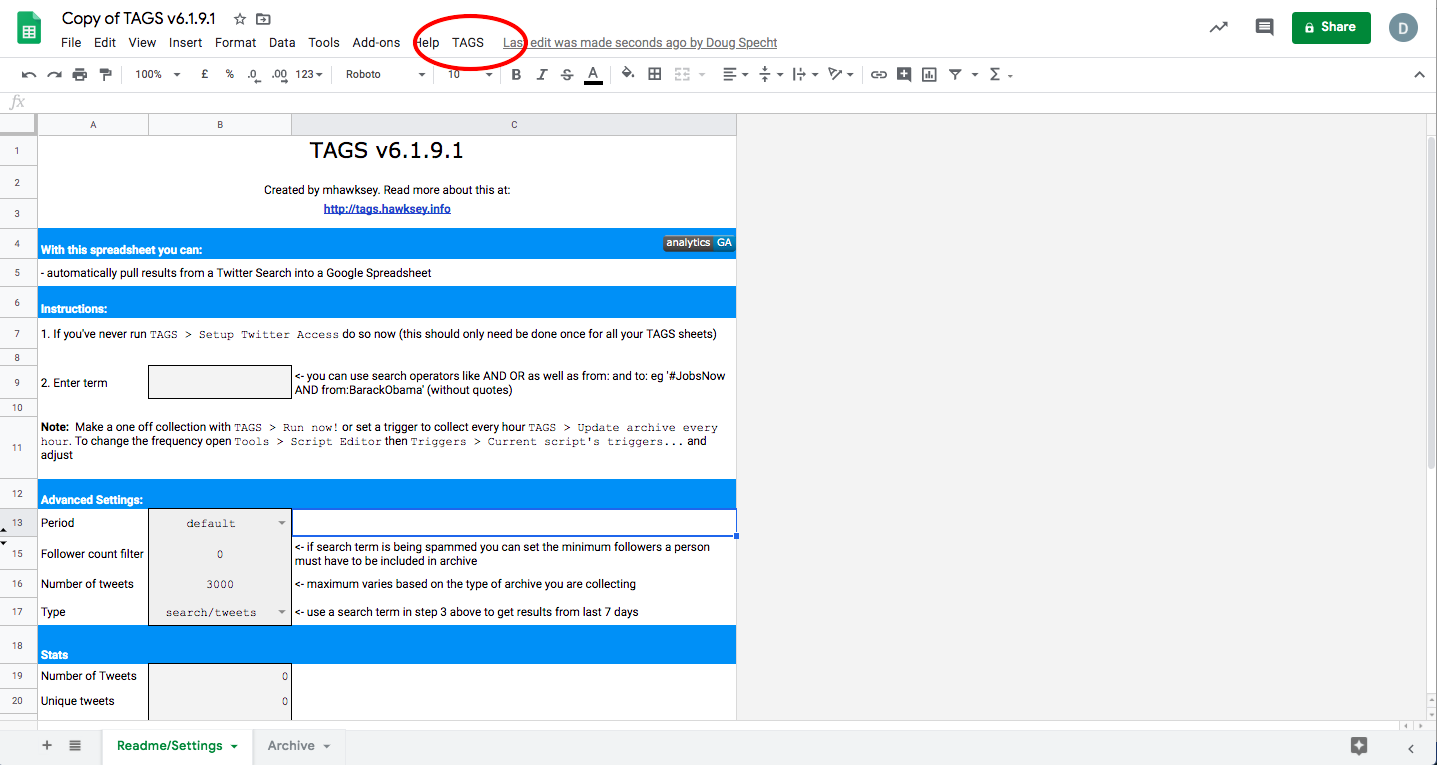The width and height of the screenshot is (1437, 765).
Task: Open the activity dashboard trend icon
Action: click(1218, 27)
